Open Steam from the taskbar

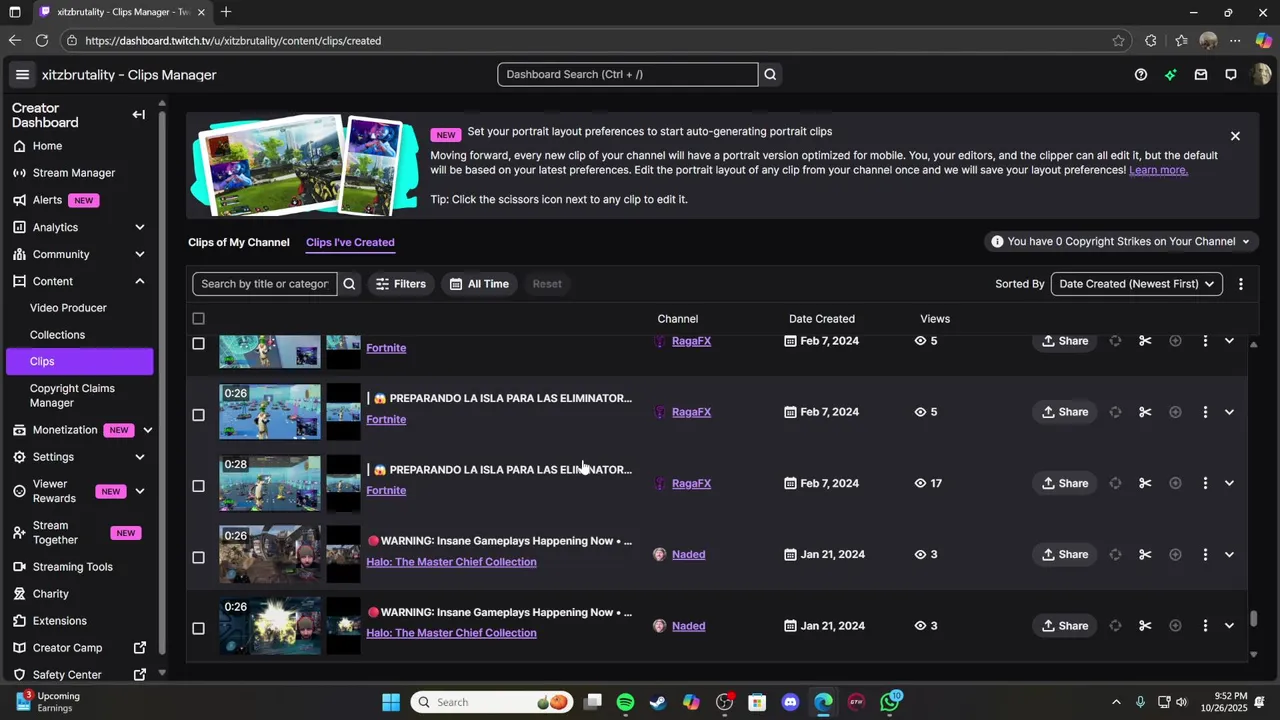(x=658, y=702)
